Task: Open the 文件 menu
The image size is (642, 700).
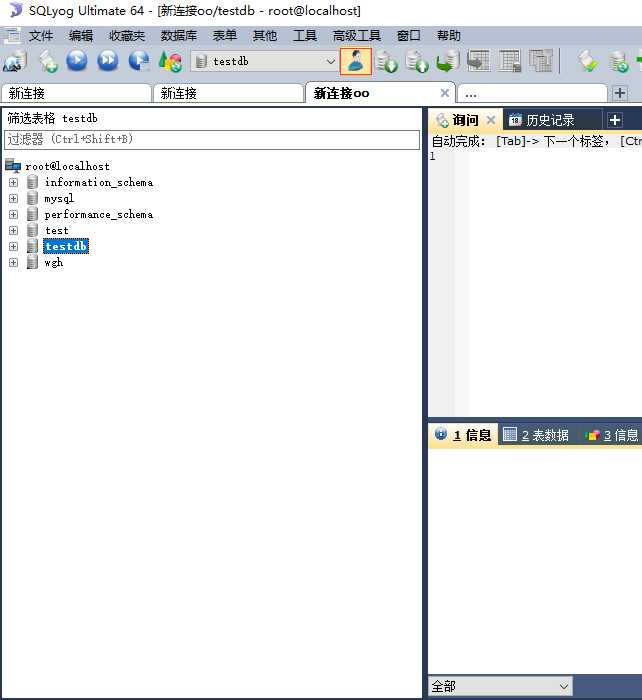Action: (41, 35)
